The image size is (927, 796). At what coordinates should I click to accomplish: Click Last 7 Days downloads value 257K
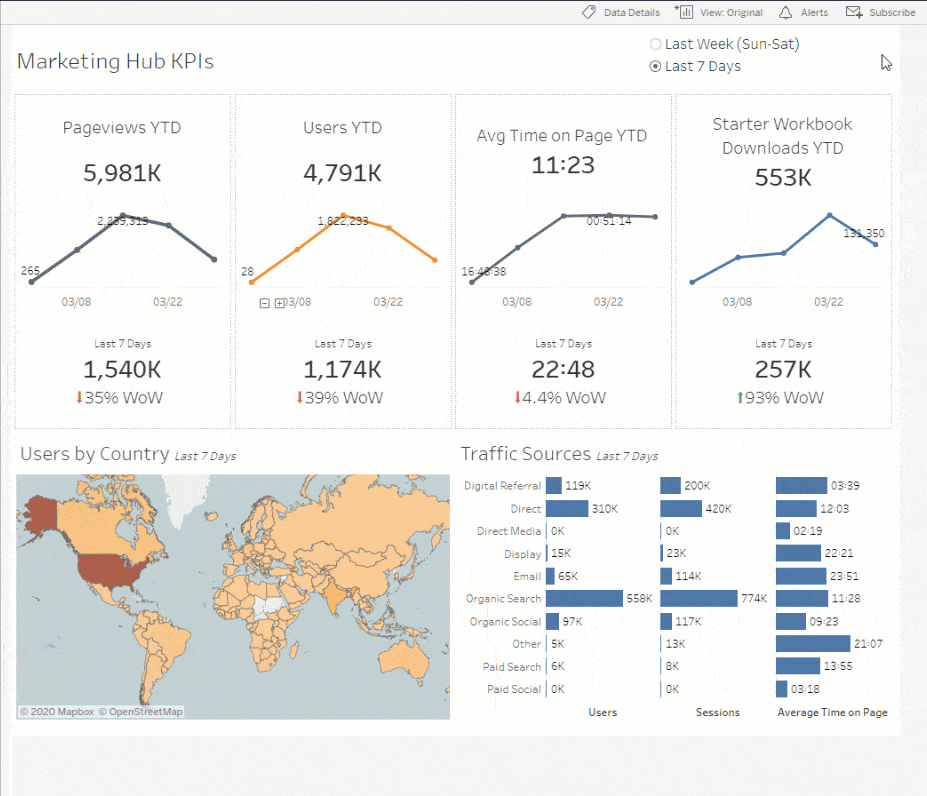783,370
